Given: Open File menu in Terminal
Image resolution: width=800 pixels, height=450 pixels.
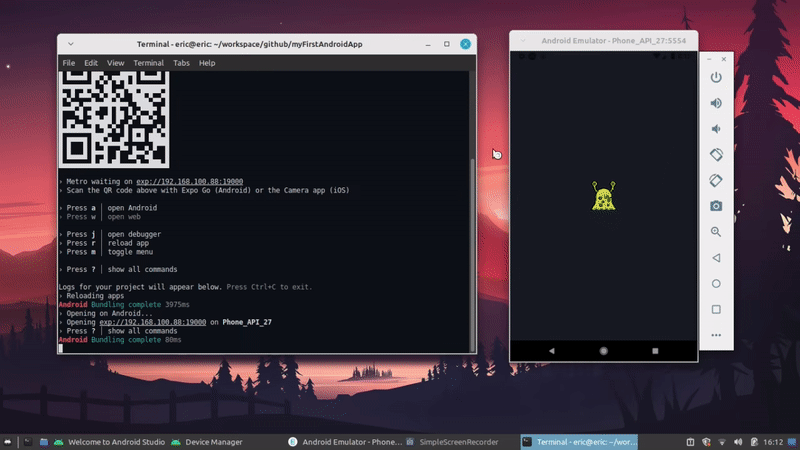Looking at the screenshot, I should [68, 63].
